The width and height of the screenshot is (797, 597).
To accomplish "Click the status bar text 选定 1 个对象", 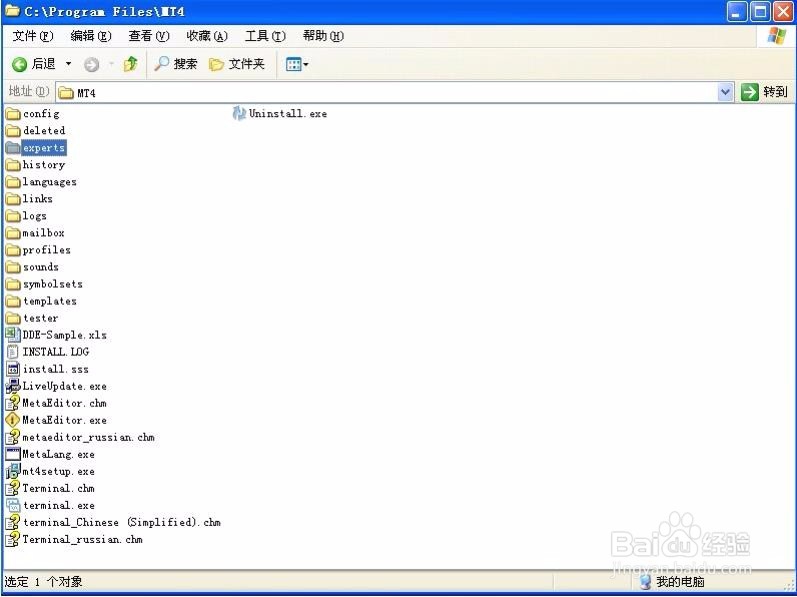I will (43, 582).
